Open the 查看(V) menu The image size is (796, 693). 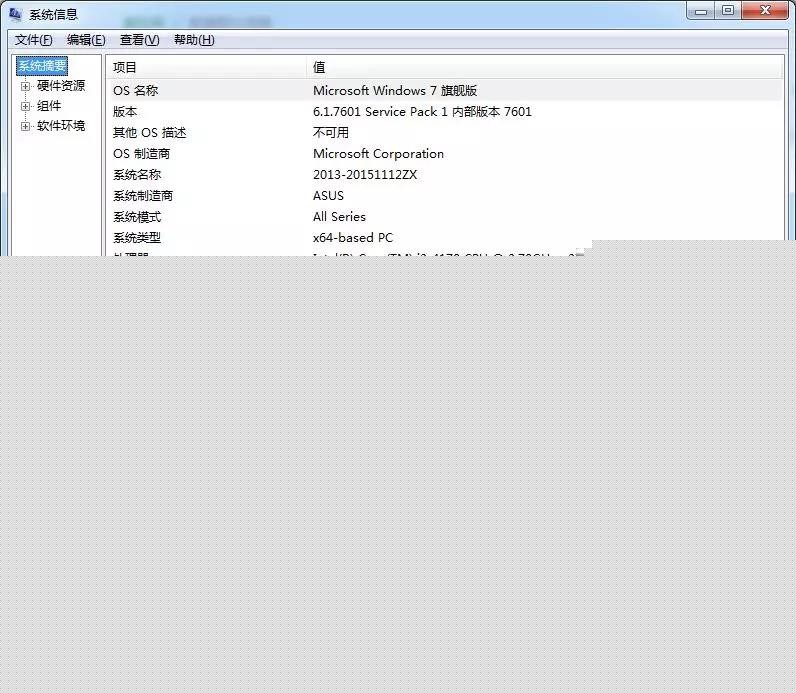(140, 40)
